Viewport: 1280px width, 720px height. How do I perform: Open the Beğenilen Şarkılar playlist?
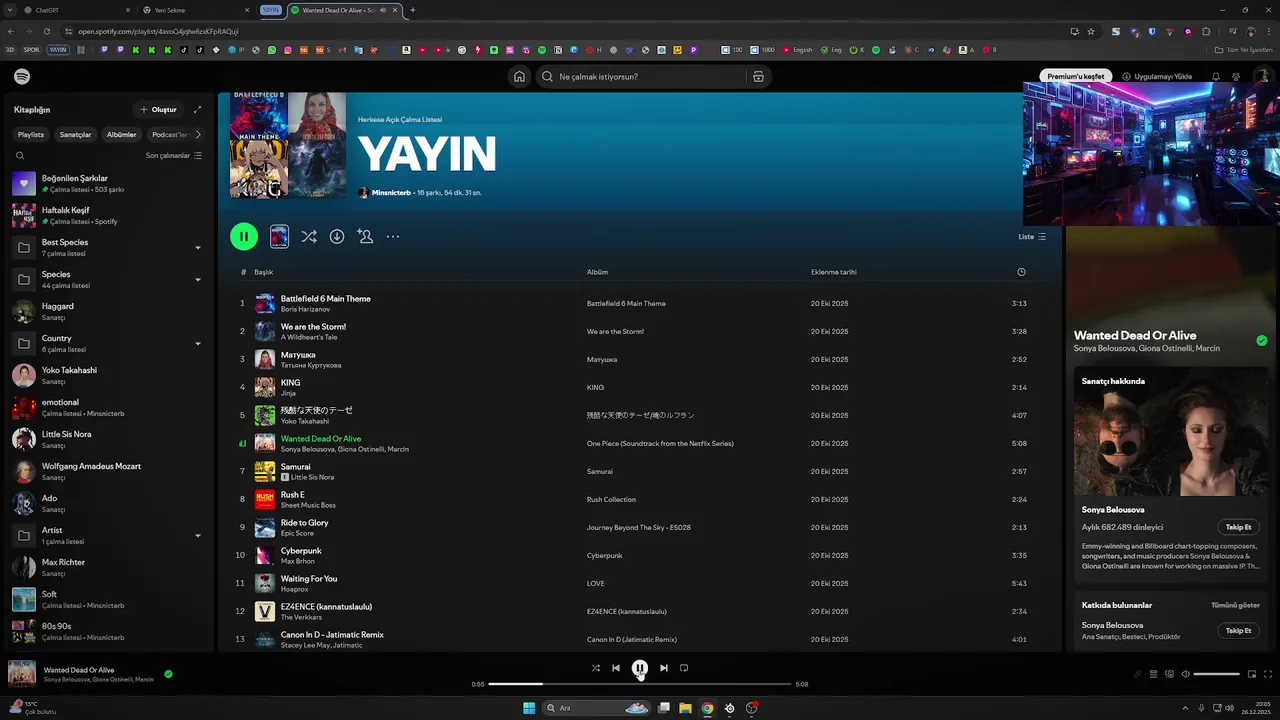click(108, 184)
